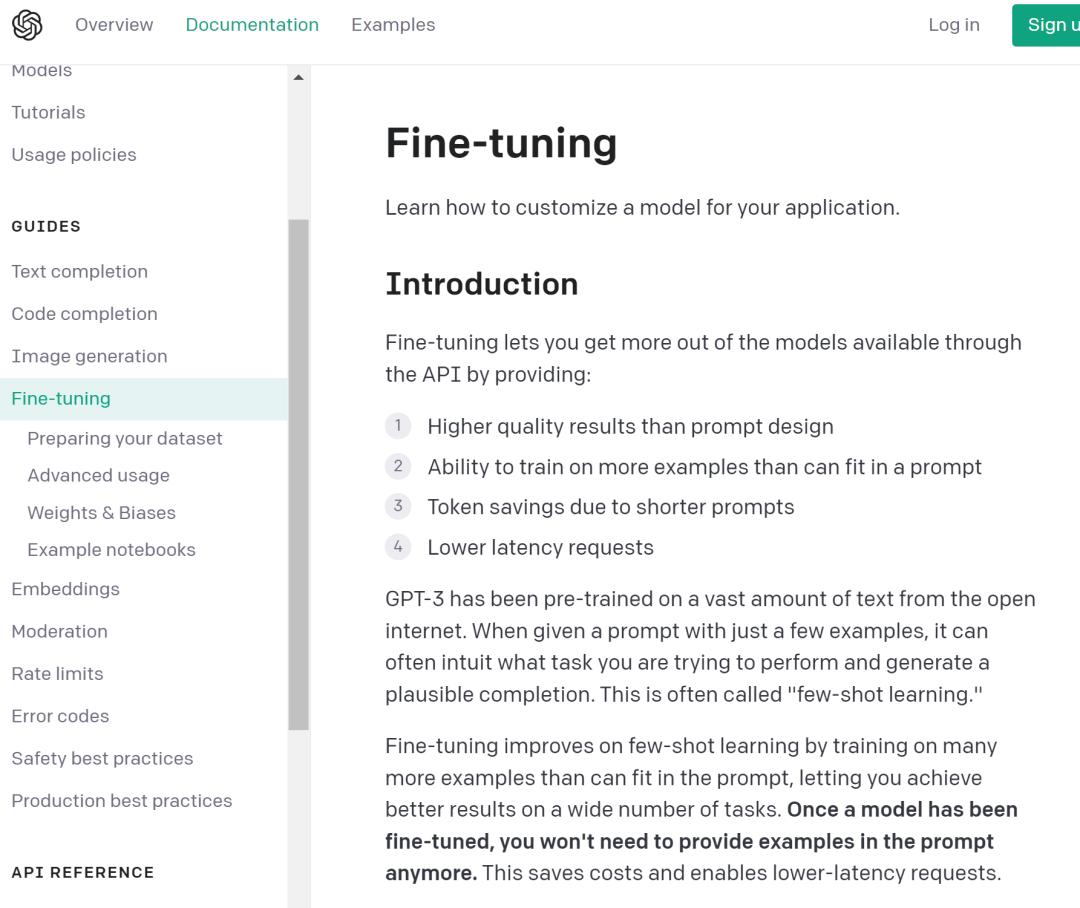This screenshot has width=1080, height=908.
Task: Open the Overview tab
Action: (x=114, y=25)
